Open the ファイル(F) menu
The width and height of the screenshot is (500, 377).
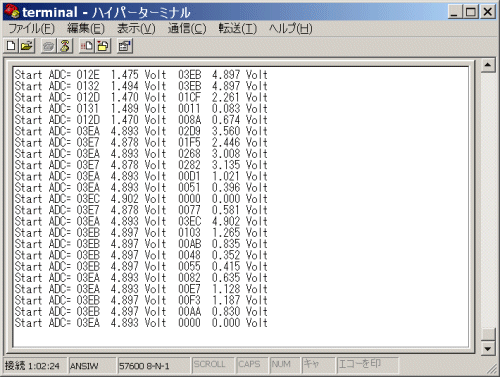point(31,28)
